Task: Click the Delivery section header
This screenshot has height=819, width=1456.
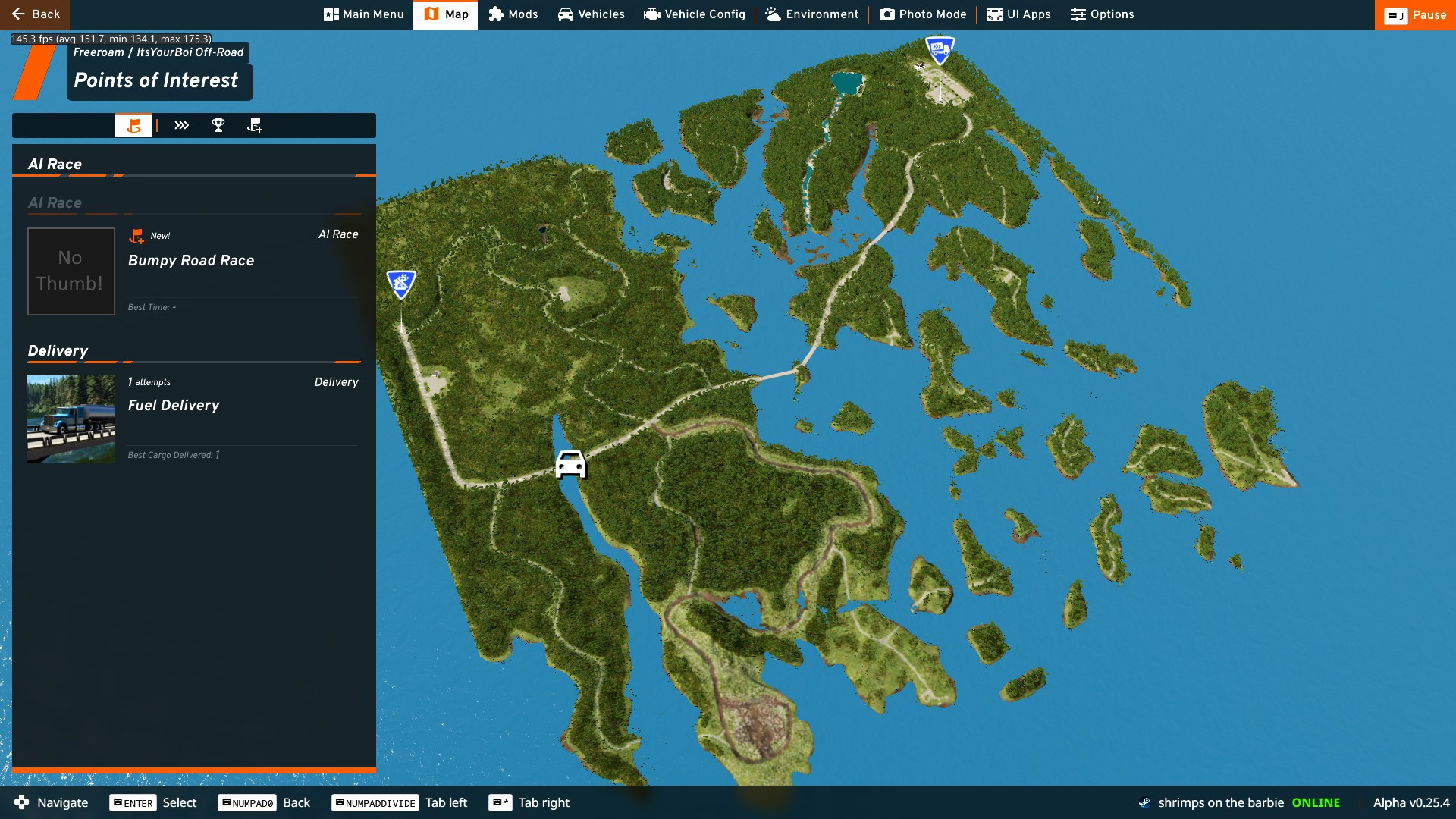Action: point(58,350)
